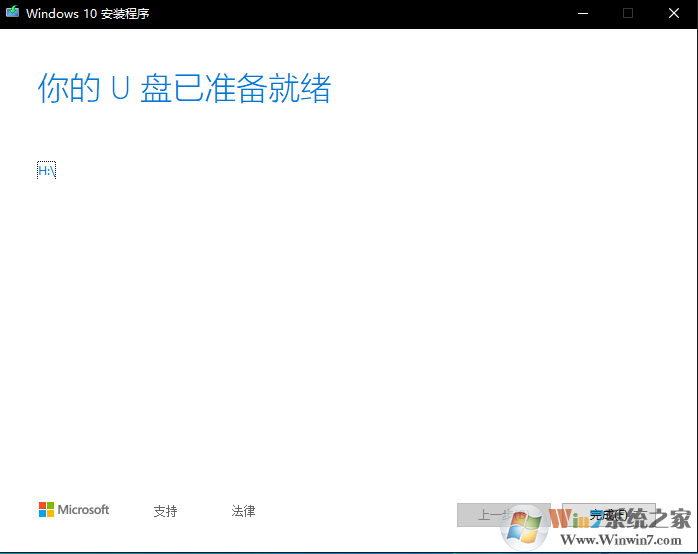Image resolution: width=698 pixels, height=554 pixels.
Task: Click the blue square in Microsoft logo
Action: pos(42,514)
